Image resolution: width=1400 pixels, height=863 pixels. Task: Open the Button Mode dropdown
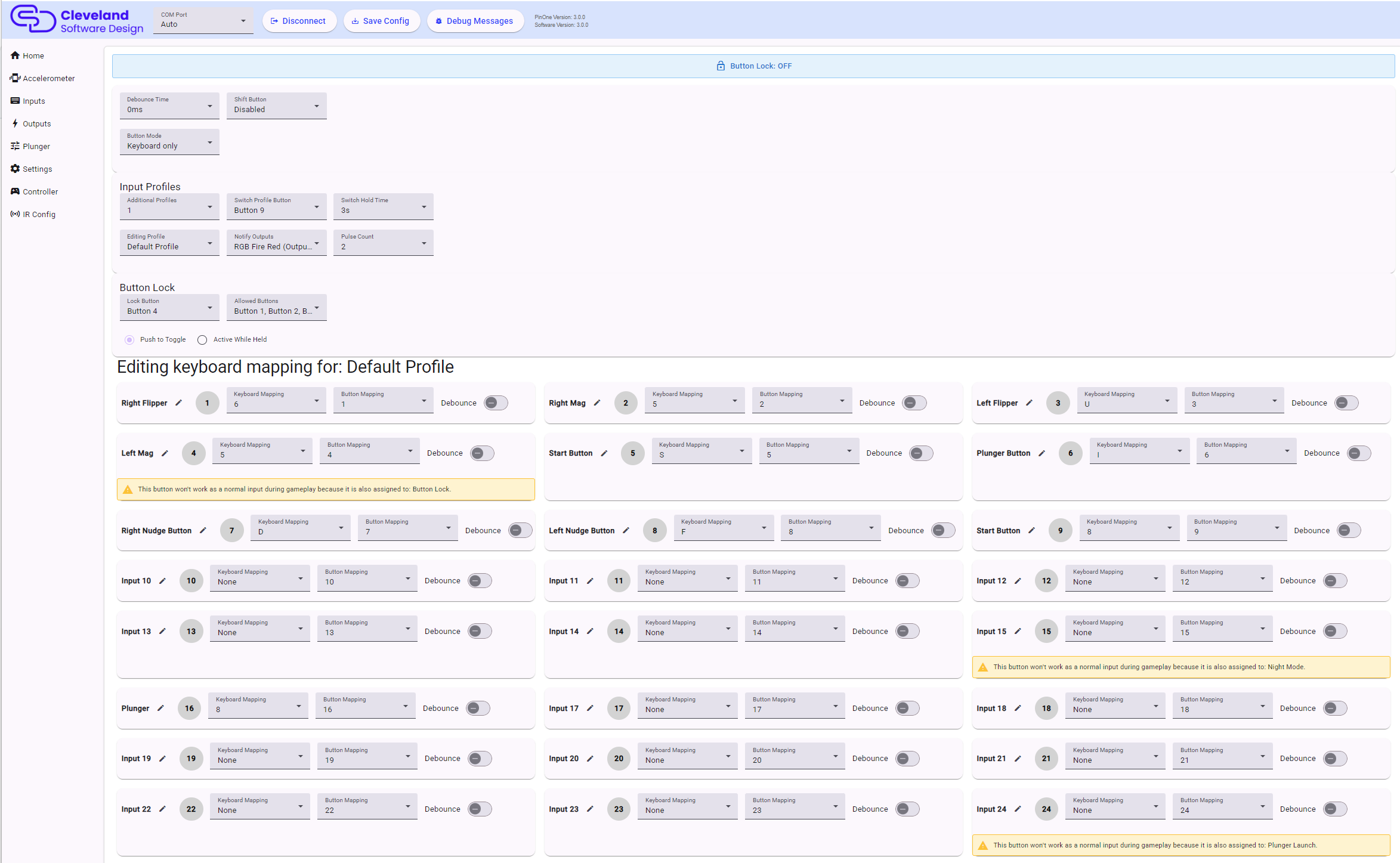coord(169,142)
